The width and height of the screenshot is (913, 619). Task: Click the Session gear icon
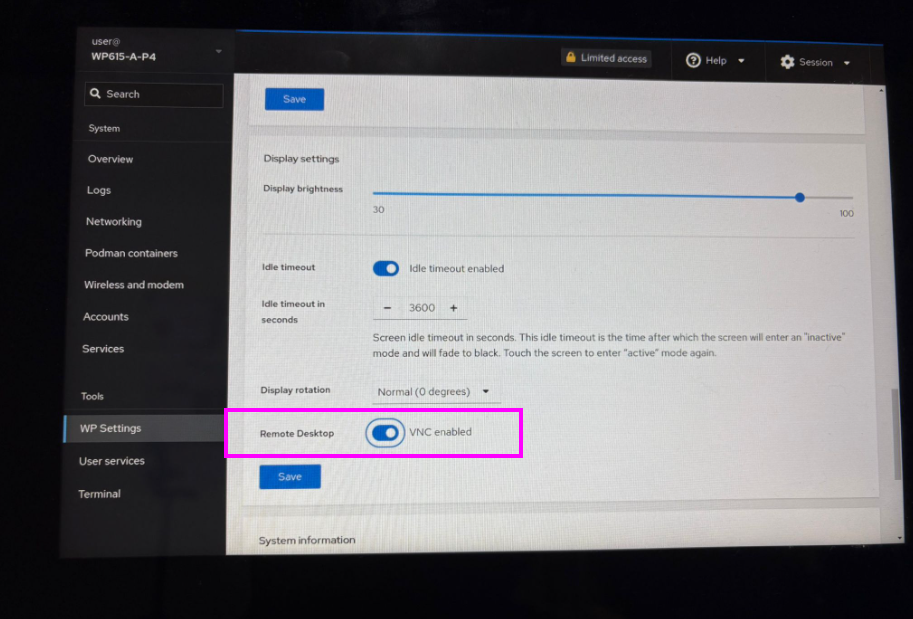[x=787, y=62]
